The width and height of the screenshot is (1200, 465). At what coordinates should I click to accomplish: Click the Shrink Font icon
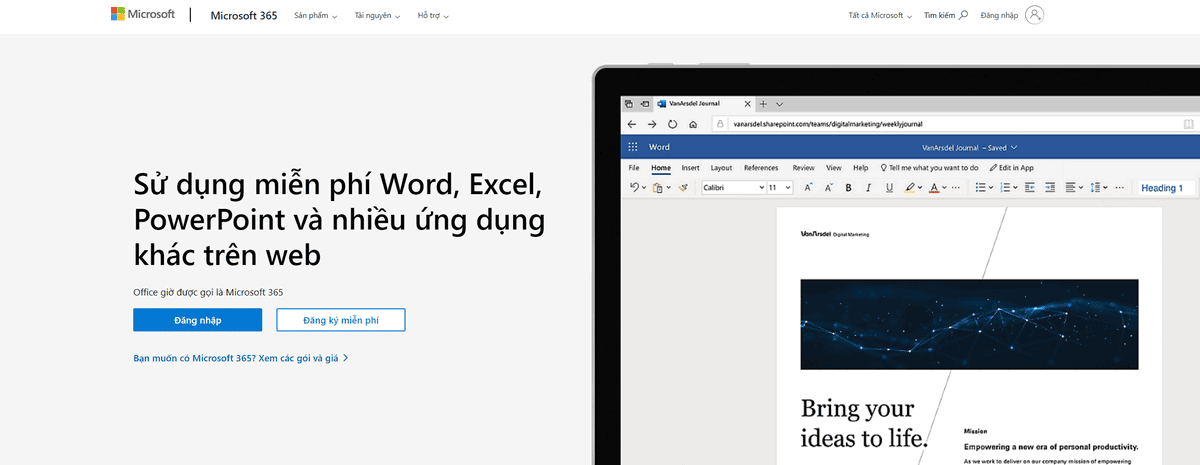pyautogui.click(x=829, y=187)
